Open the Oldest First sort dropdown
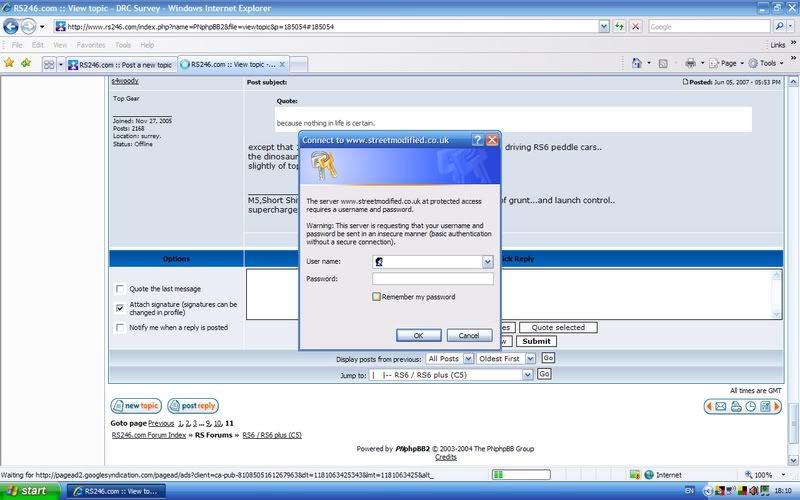This screenshot has height=500, width=800. (530, 359)
